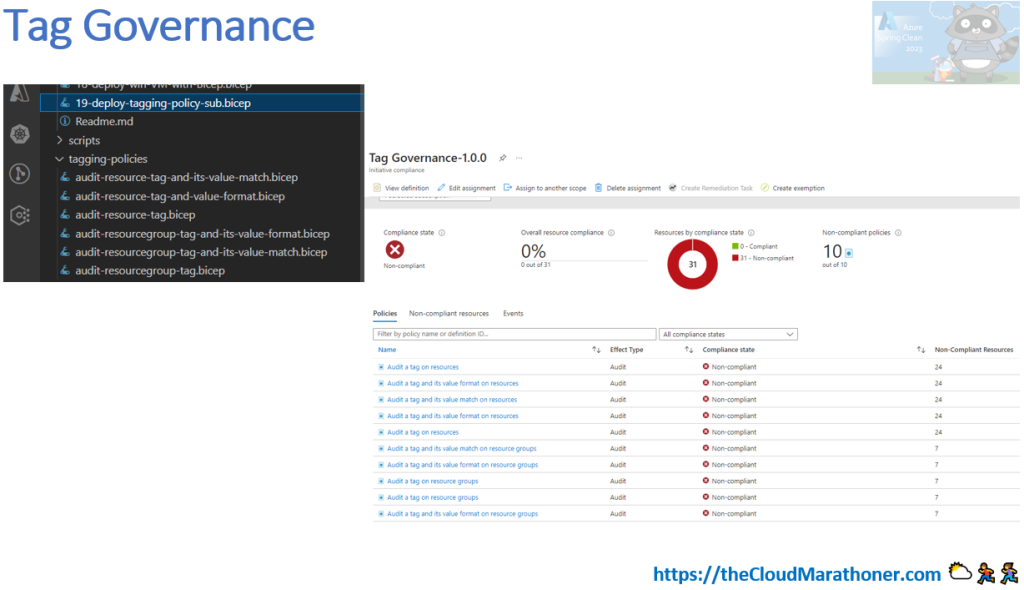Click the filter by policy name field
The image size is (1024, 590).
pyautogui.click(x=514, y=334)
